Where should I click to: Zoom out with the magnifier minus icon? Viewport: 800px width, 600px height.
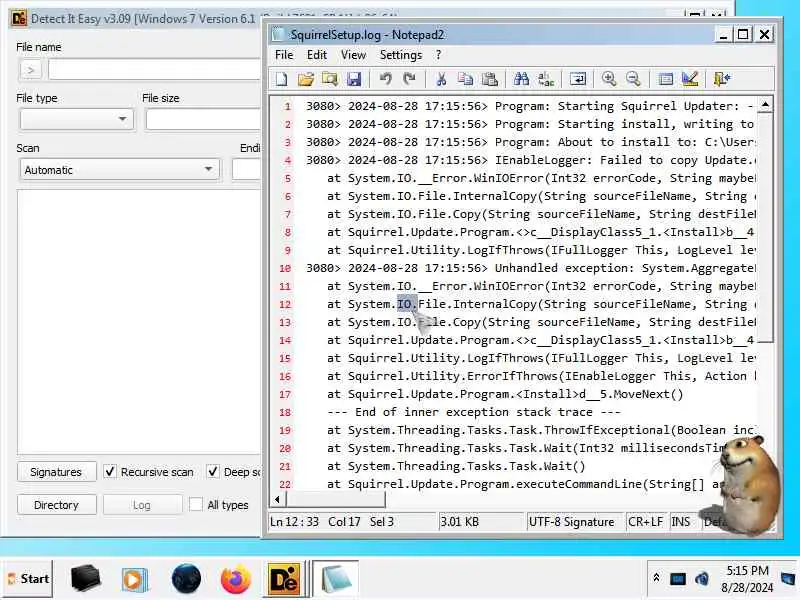(x=633, y=79)
